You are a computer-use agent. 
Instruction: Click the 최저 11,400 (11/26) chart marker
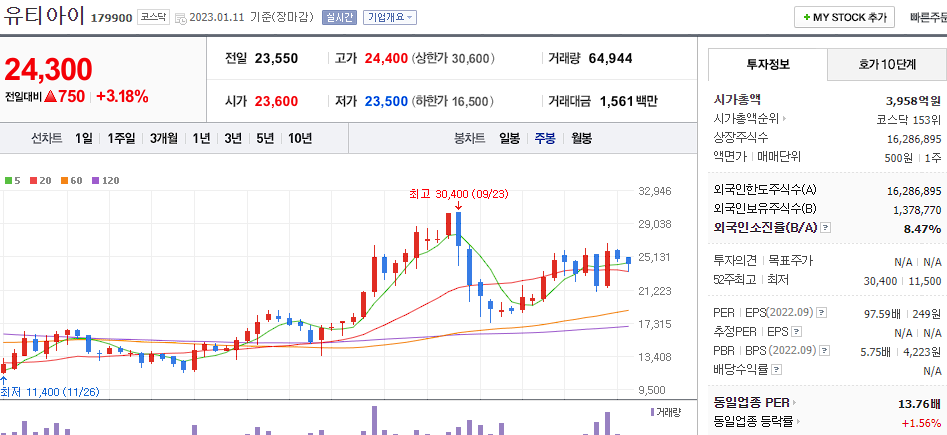tap(50, 392)
